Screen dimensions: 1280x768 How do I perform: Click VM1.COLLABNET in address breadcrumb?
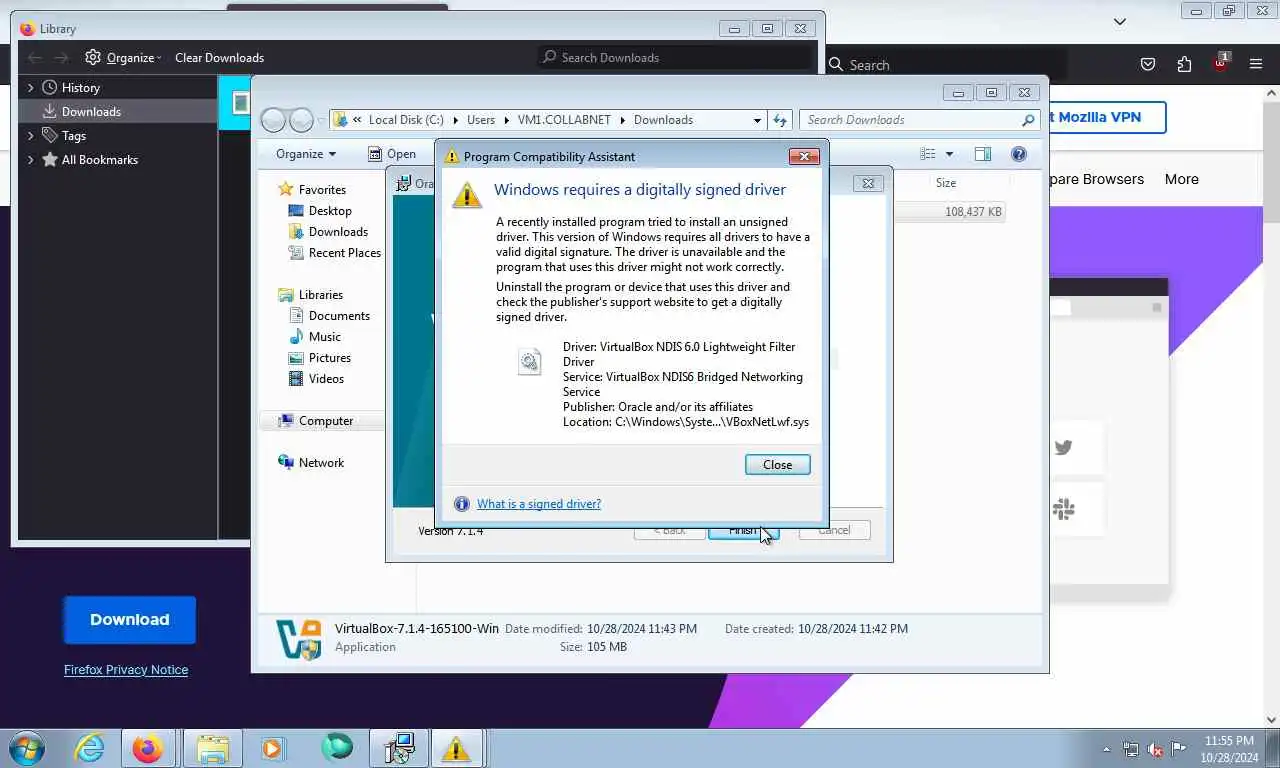[565, 120]
